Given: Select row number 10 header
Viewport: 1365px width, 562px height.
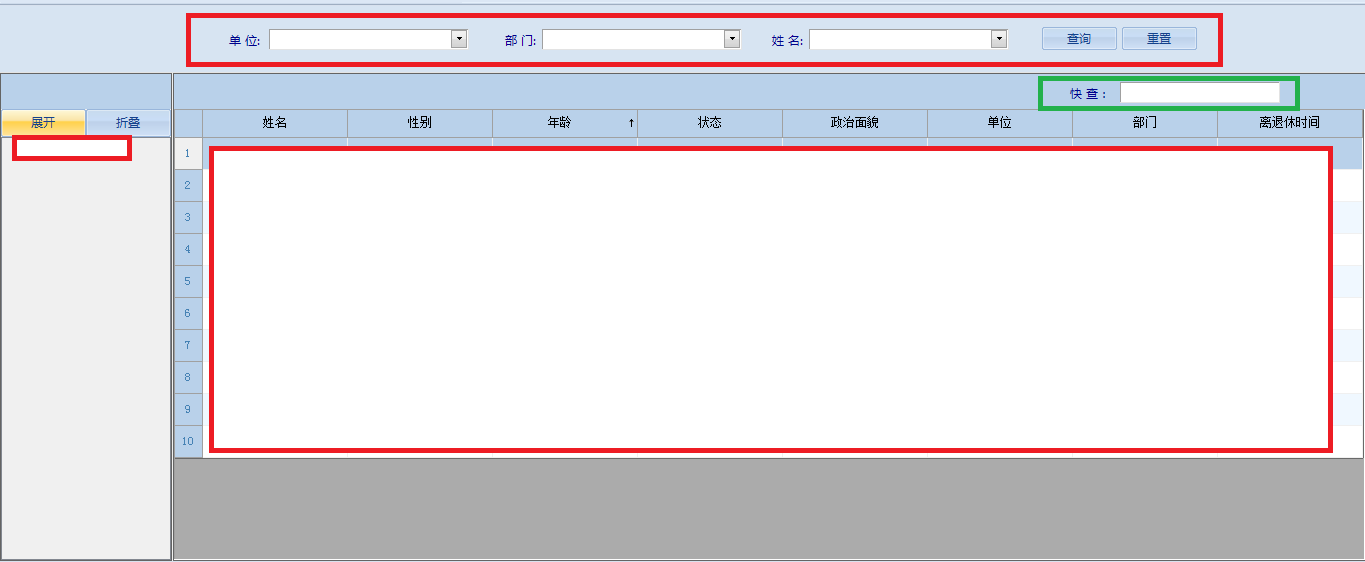Looking at the screenshot, I should pos(188,441).
